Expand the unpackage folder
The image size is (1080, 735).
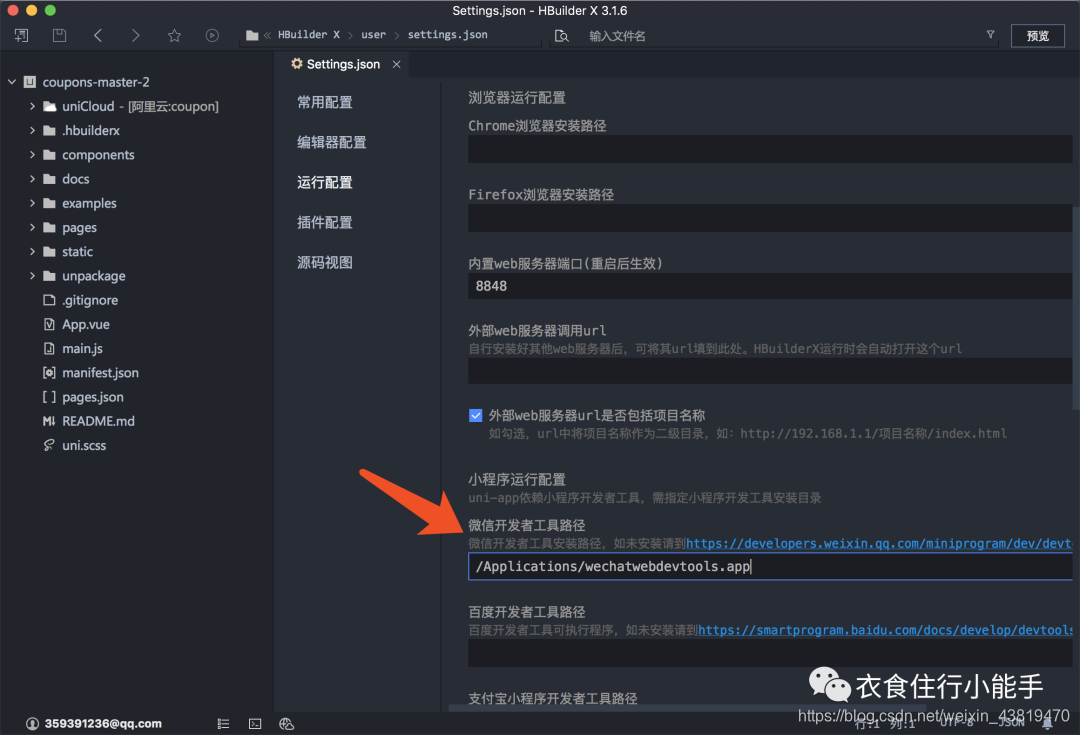[32, 276]
